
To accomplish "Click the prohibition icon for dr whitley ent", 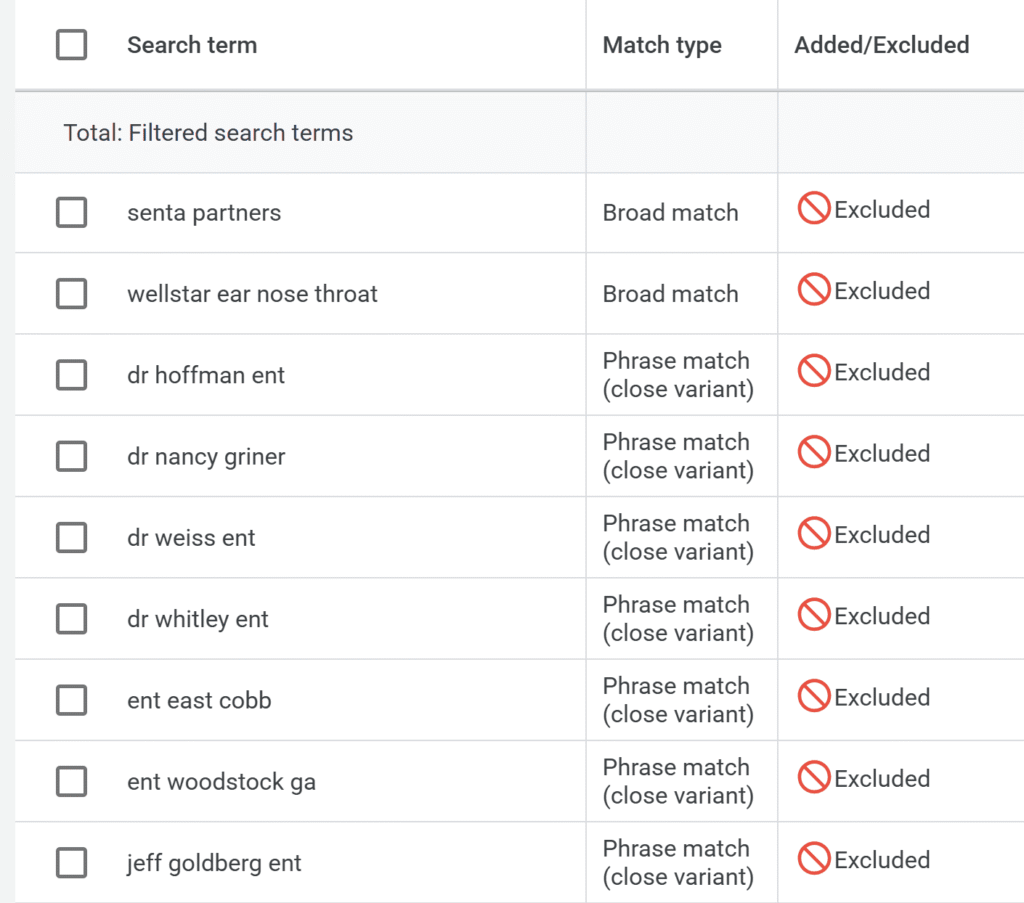I will 812,615.
